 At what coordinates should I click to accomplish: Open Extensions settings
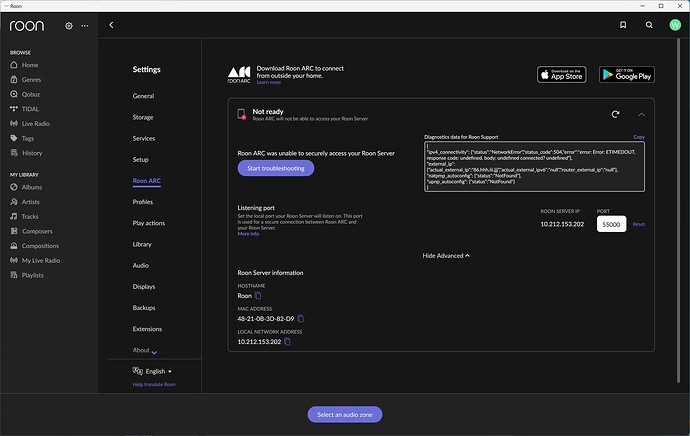[x=147, y=329]
